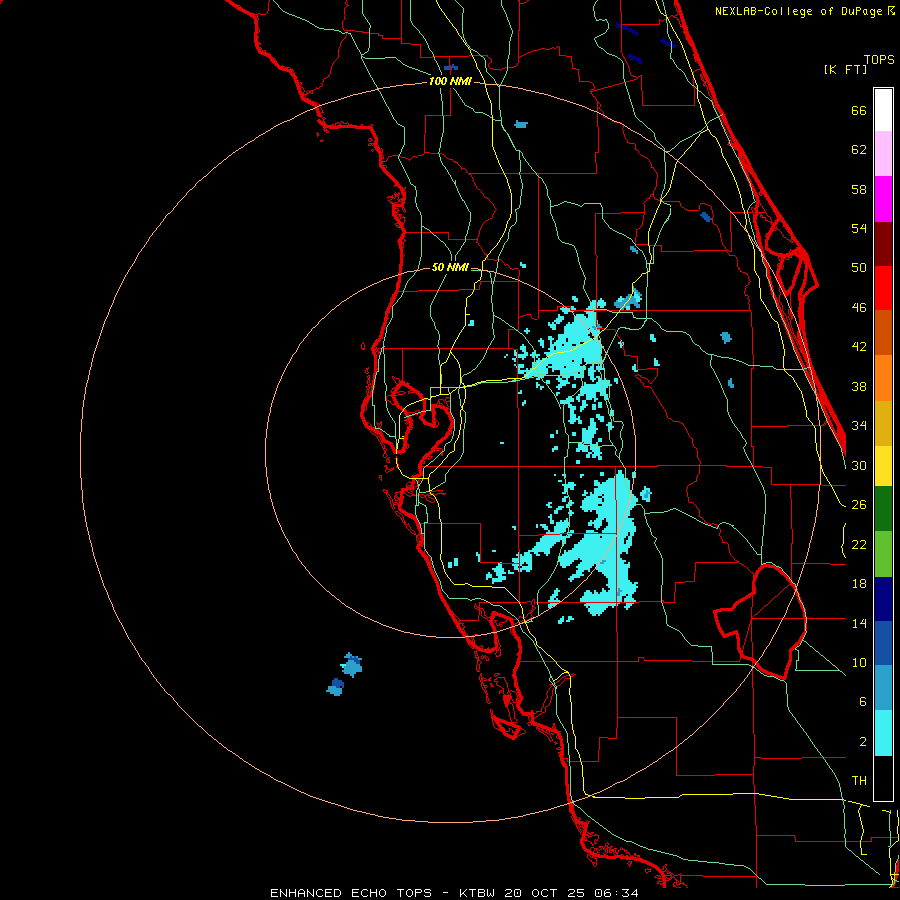
Task: Click the "26" legend label
Action: (859, 505)
